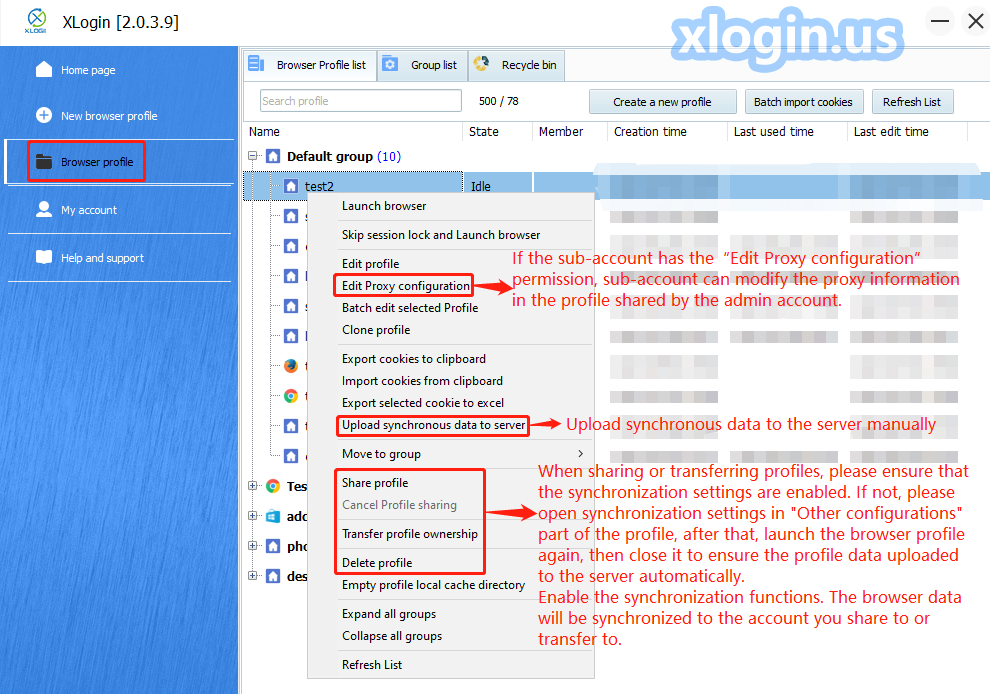Click the Firefox profile icon in the list
990x694 pixels.
(x=290, y=366)
